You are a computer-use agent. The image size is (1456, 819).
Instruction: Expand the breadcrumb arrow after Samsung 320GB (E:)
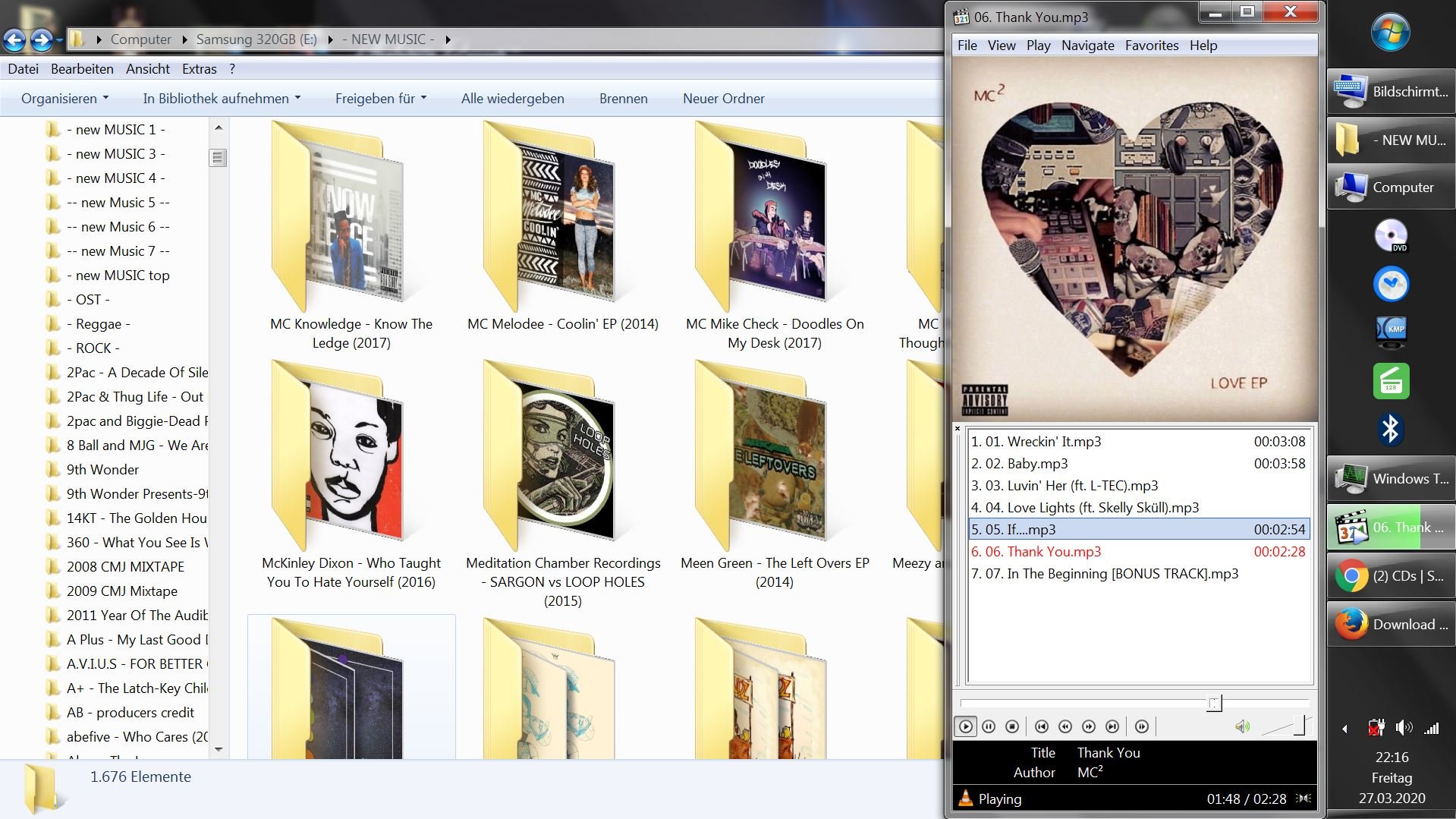coord(330,39)
